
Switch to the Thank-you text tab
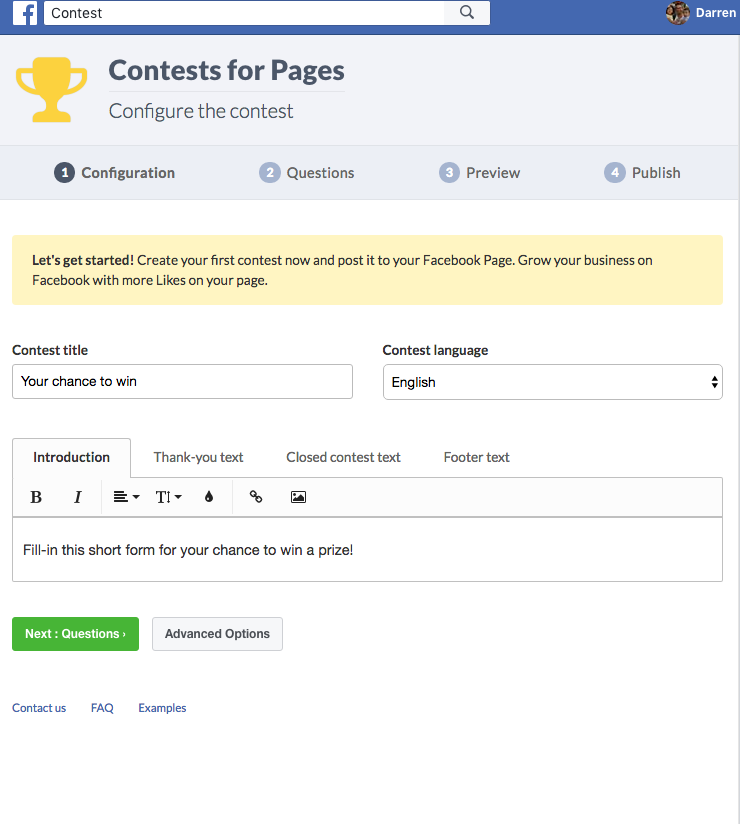[197, 457]
